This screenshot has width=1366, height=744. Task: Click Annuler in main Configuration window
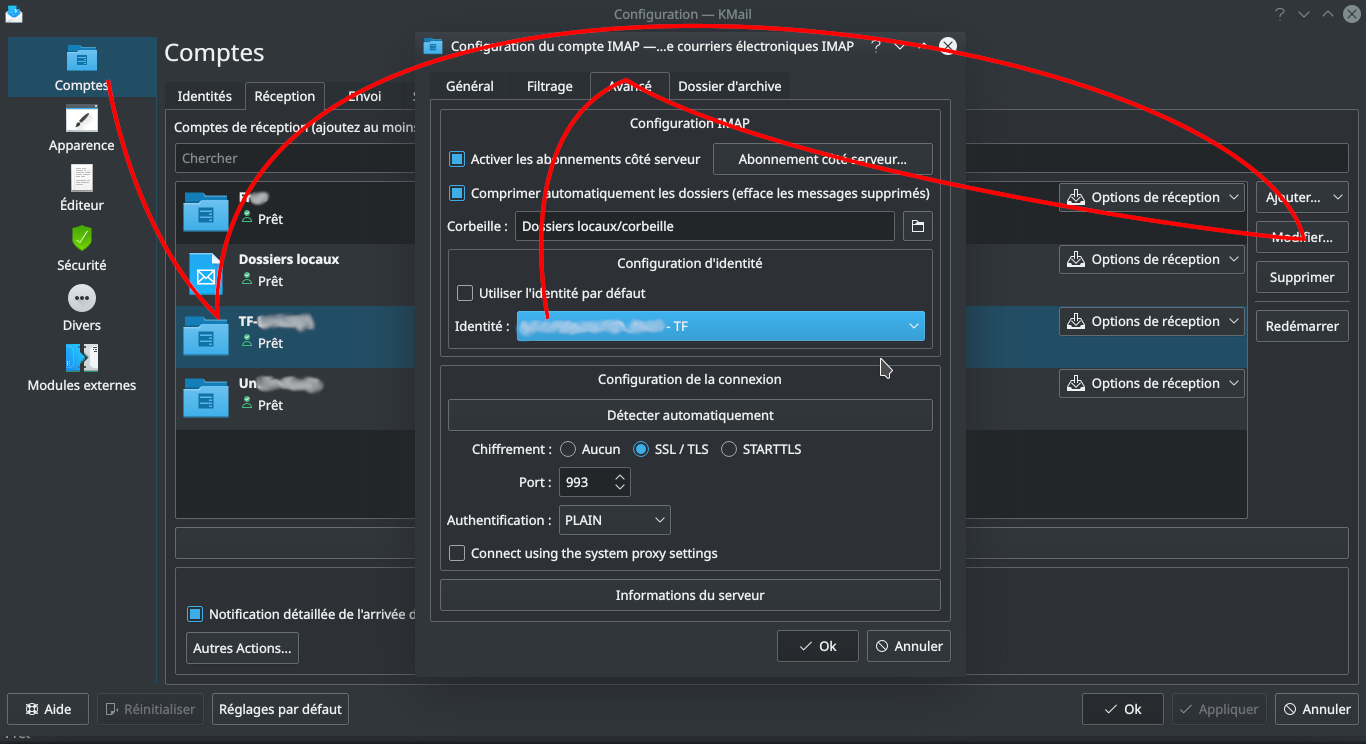tap(1317, 709)
